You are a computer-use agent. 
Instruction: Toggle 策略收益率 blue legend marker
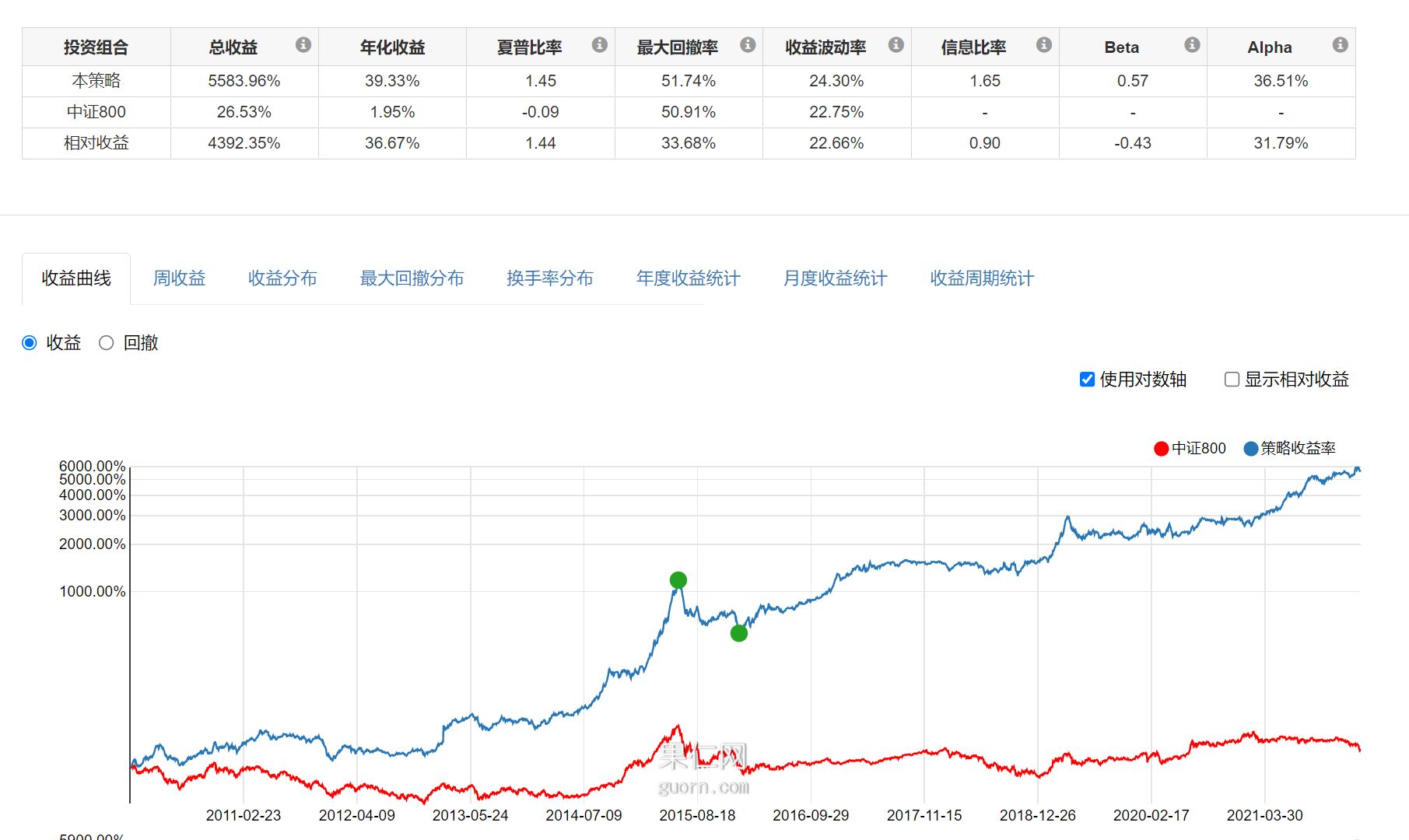pyautogui.click(x=1251, y=449)
